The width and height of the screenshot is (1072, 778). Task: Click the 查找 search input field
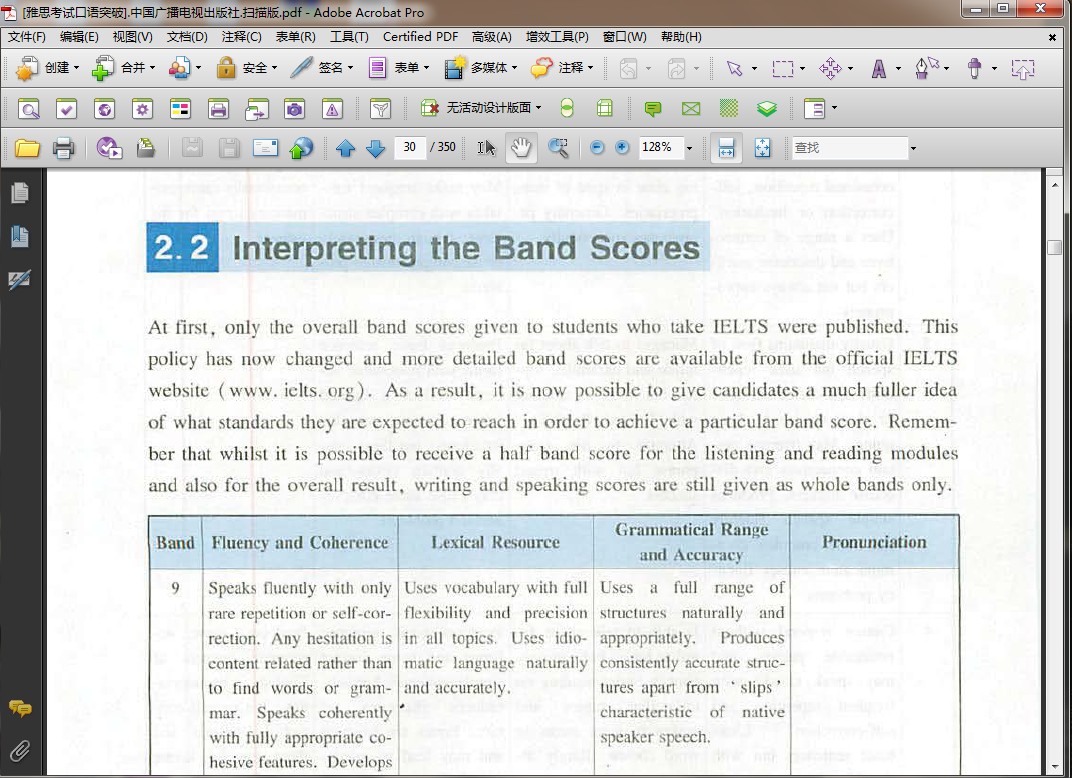point(849,148)
